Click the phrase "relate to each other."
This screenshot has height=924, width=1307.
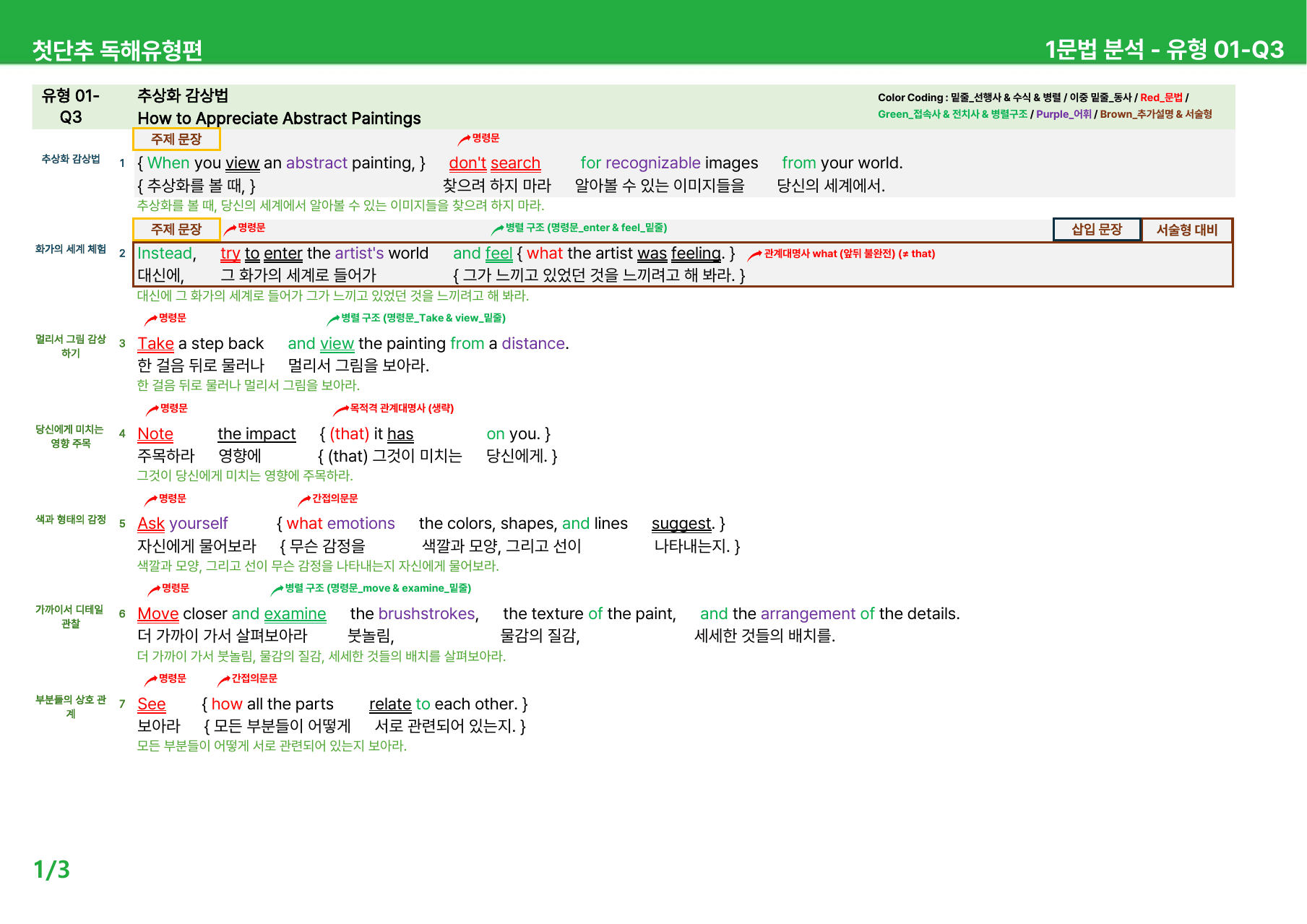click(448, 704)
